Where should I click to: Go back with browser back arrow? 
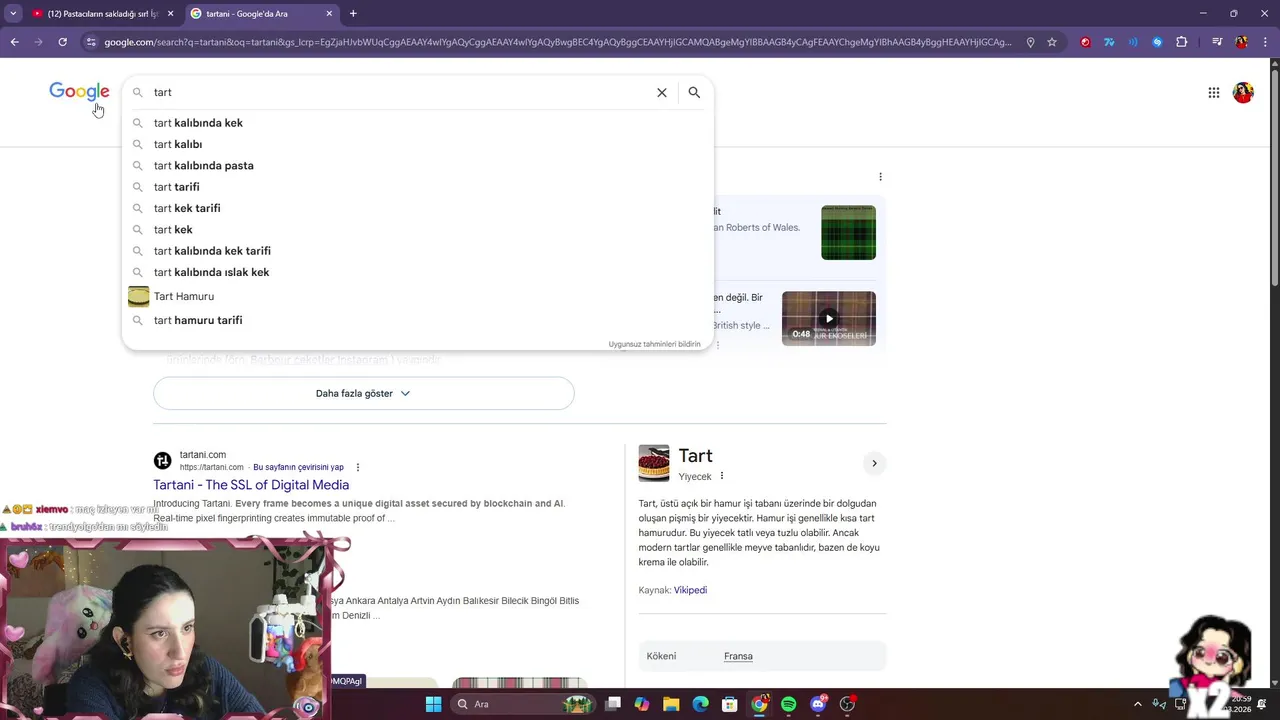coord(14,42)
